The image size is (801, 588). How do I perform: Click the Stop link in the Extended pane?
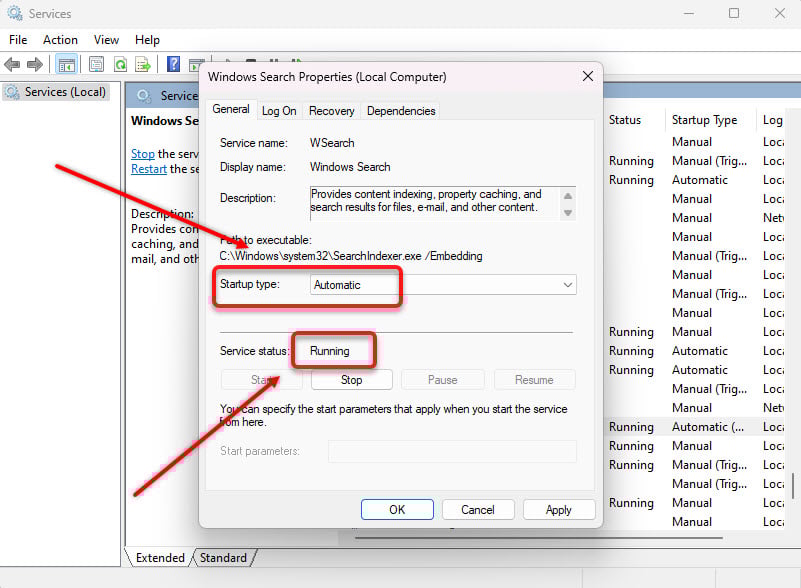(143, 154)
